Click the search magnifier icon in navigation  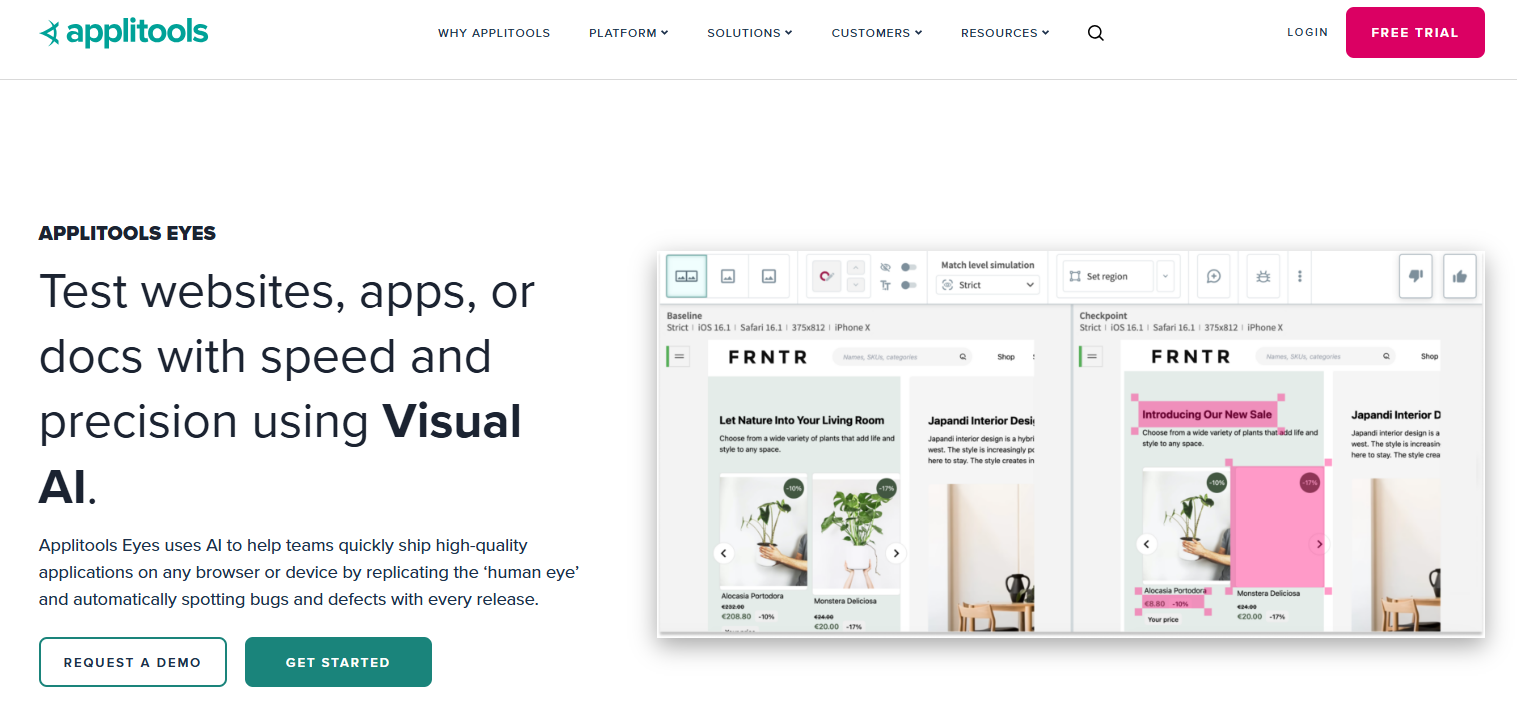pyautogui.click(x=1095, y=33)
